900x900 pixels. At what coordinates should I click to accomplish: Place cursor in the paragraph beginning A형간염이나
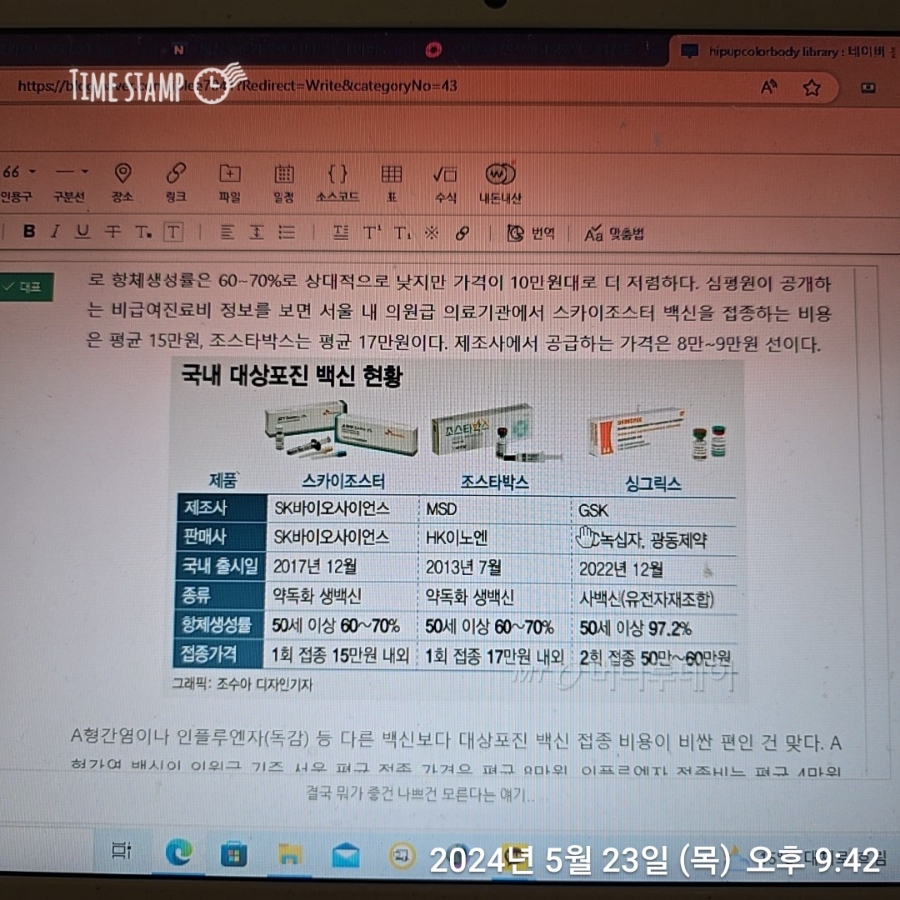456,751
